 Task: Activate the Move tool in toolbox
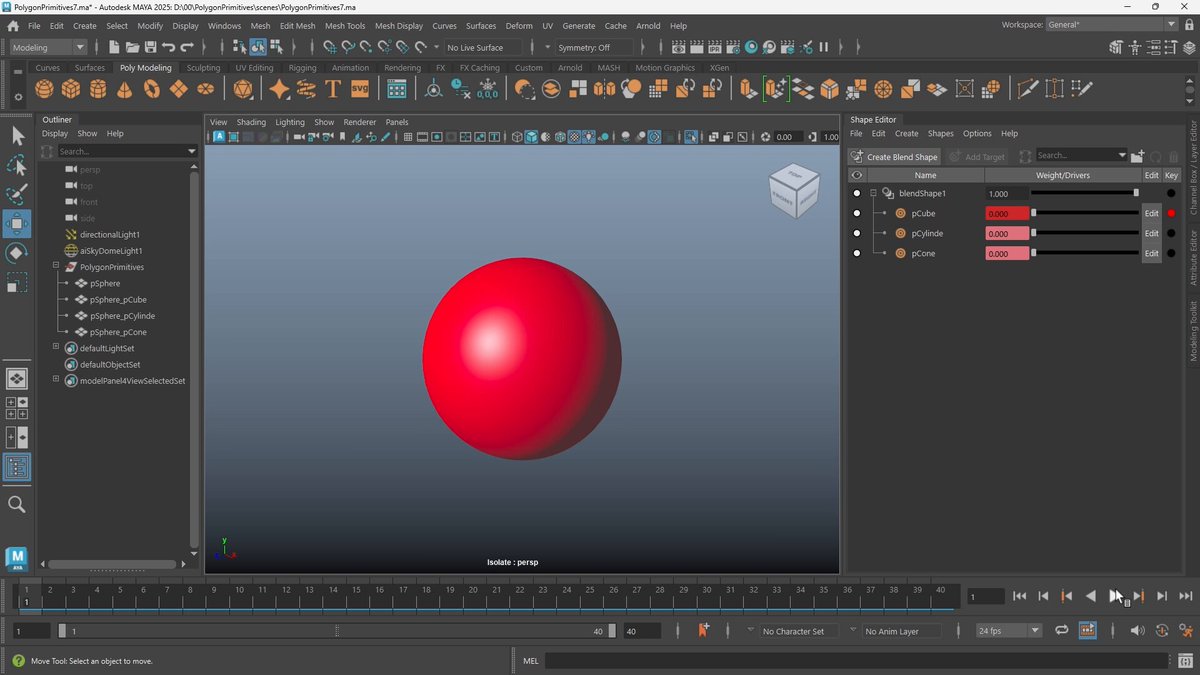pyautogui.click(x=17, y=224)
